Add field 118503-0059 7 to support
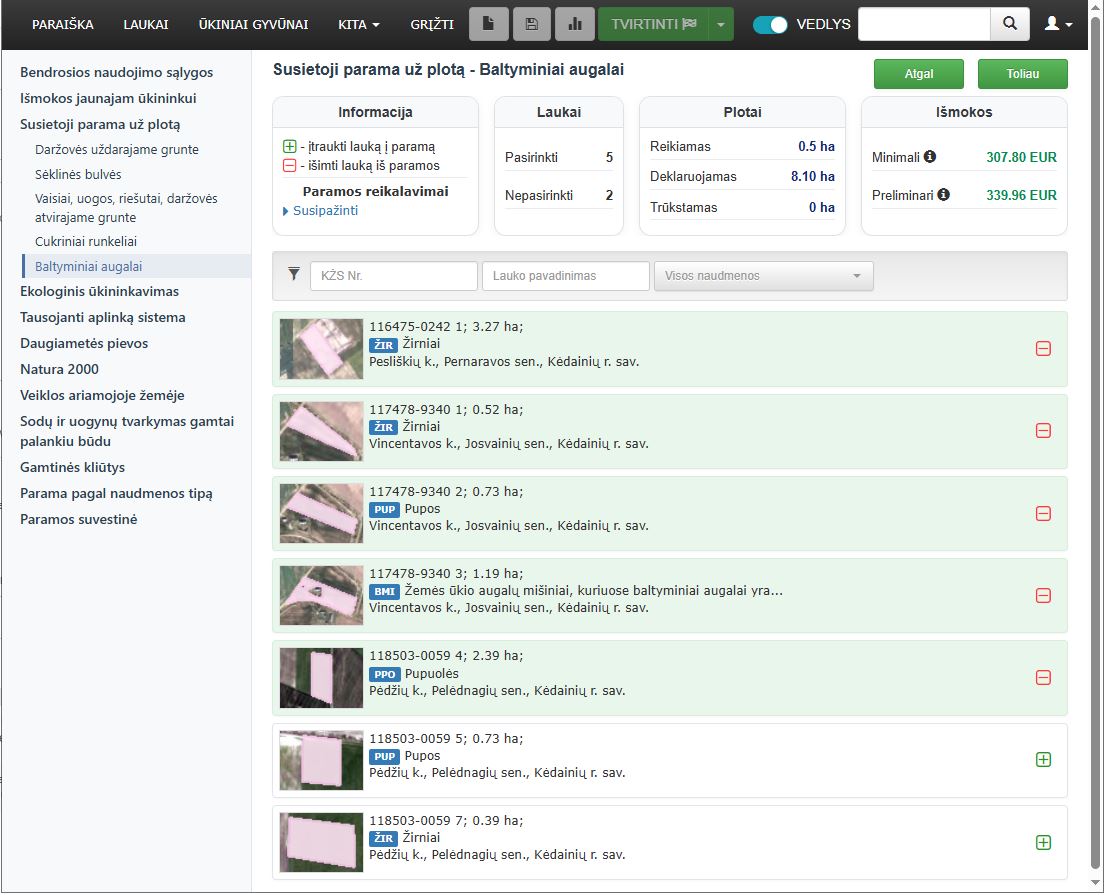This screenshot has width=1104, height=895. [x=1043, y=842]
